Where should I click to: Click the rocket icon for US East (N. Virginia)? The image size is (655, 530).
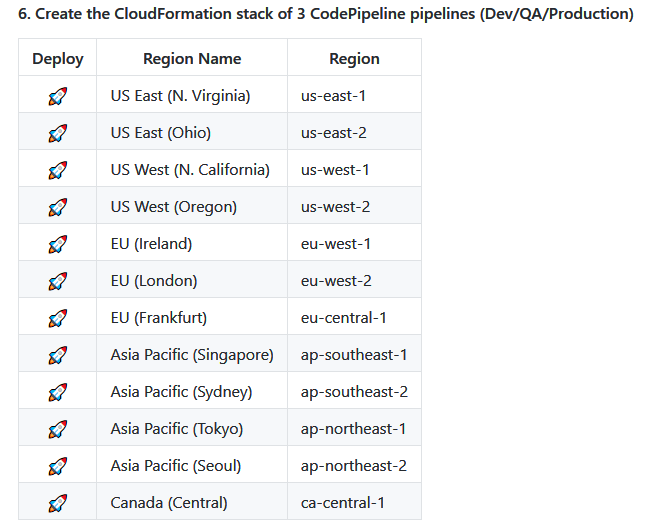point(57,96)
